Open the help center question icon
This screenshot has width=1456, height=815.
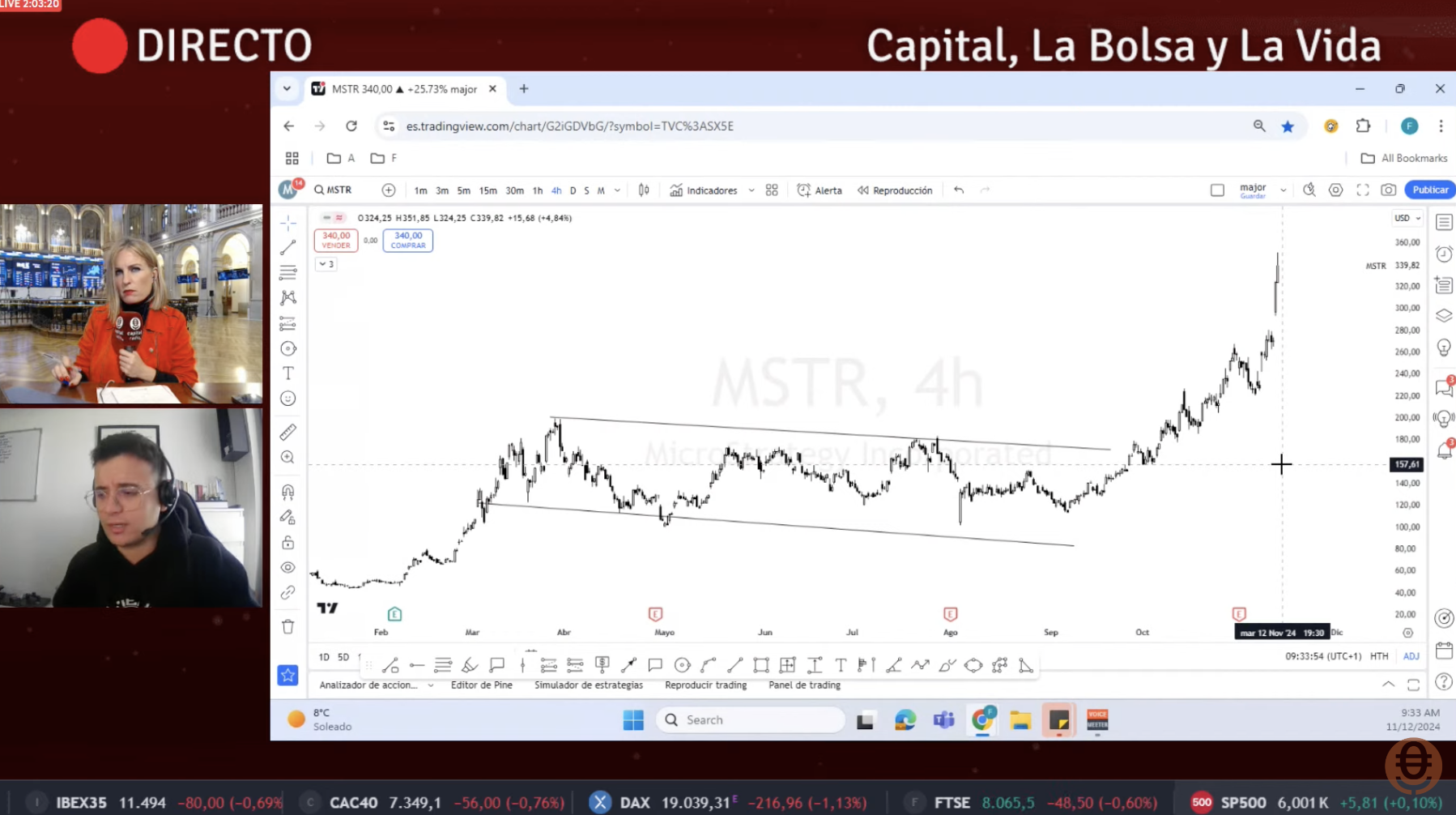click(x=1444, y=682)
